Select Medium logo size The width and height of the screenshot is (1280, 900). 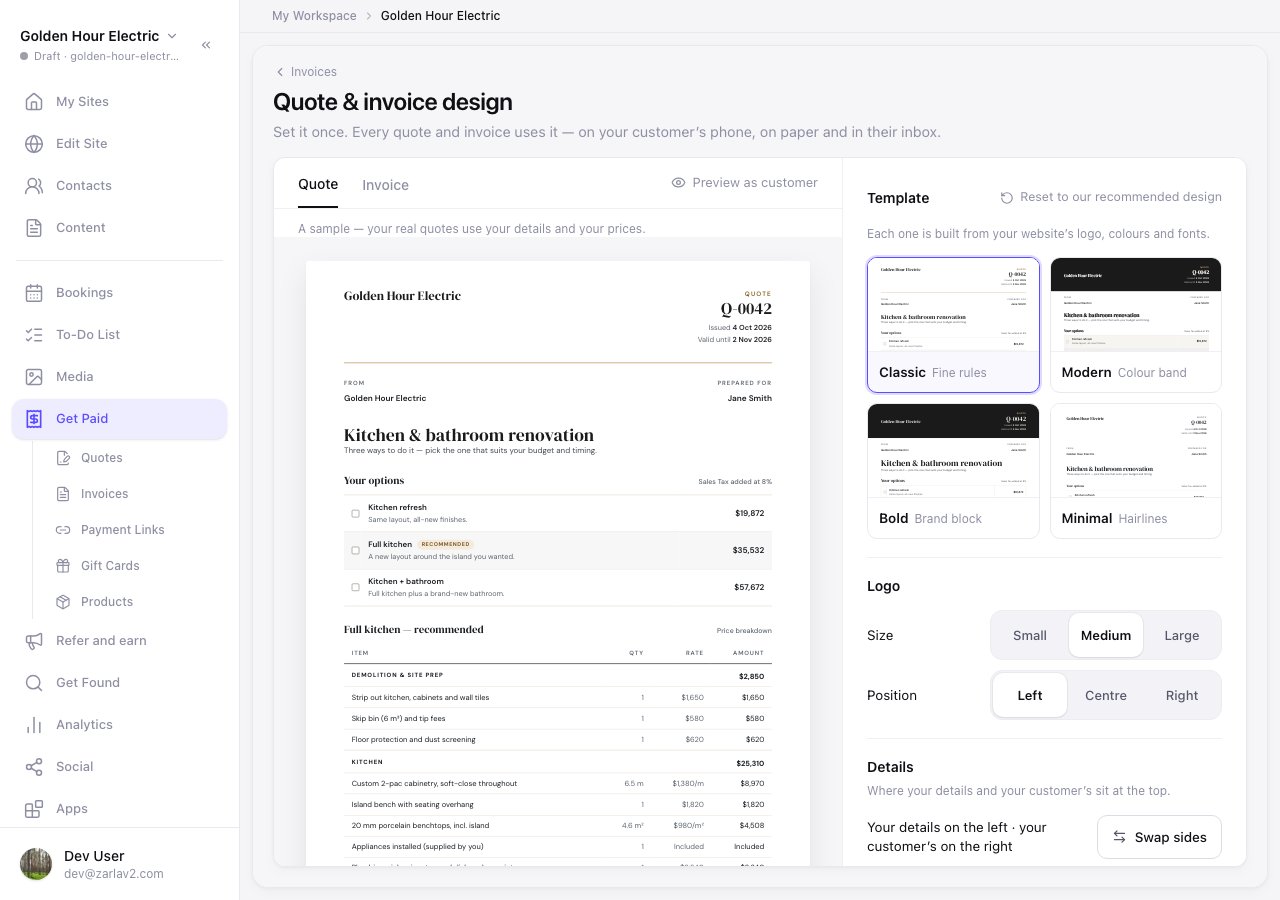pos(1106,635)
